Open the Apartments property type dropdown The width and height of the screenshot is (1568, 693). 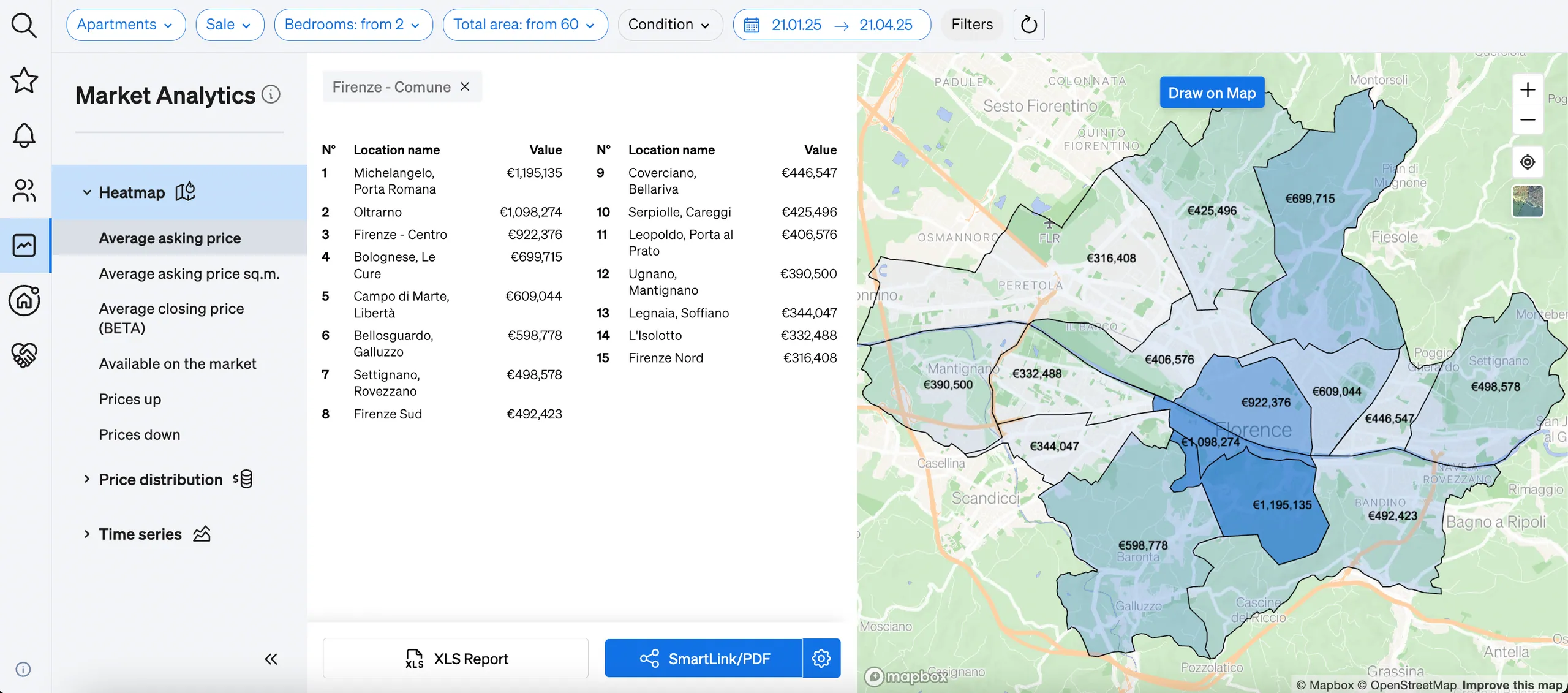[x=126, y=25]
